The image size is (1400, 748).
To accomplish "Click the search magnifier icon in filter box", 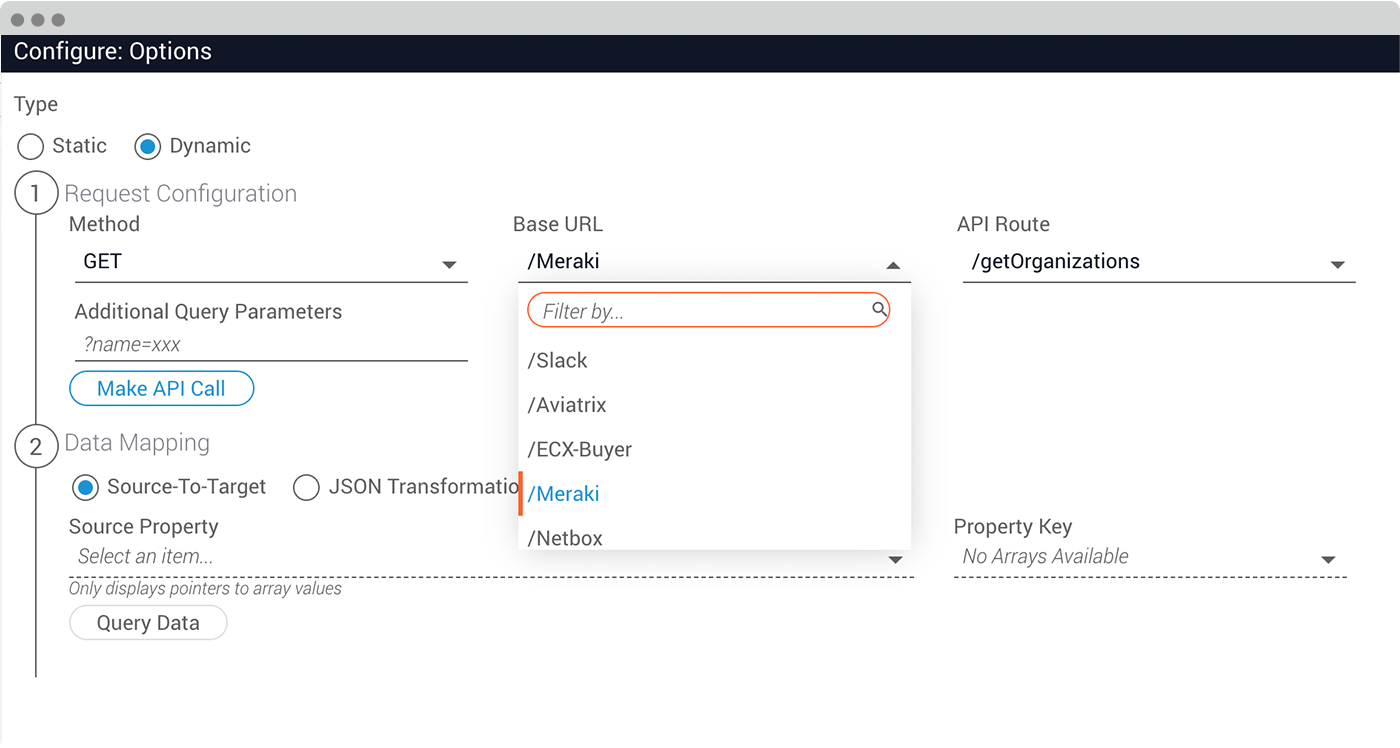I will click(x=879, y=310).
